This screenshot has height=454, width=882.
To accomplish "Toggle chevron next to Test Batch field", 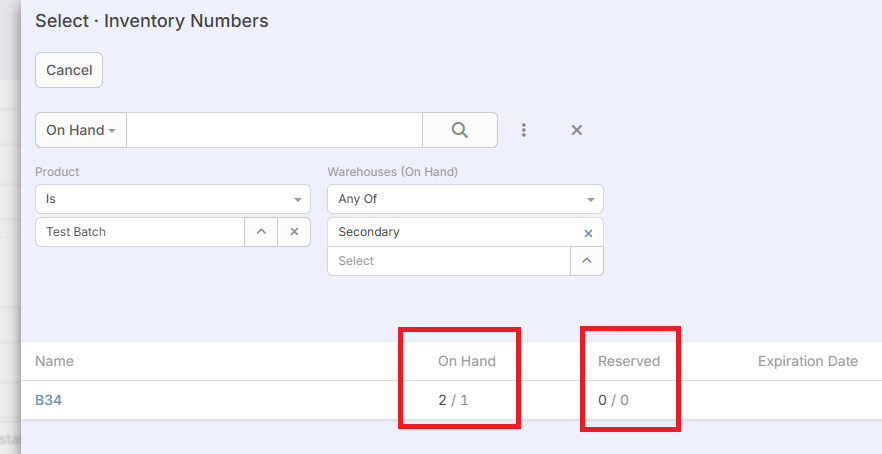I will click(x=261, y=232).
